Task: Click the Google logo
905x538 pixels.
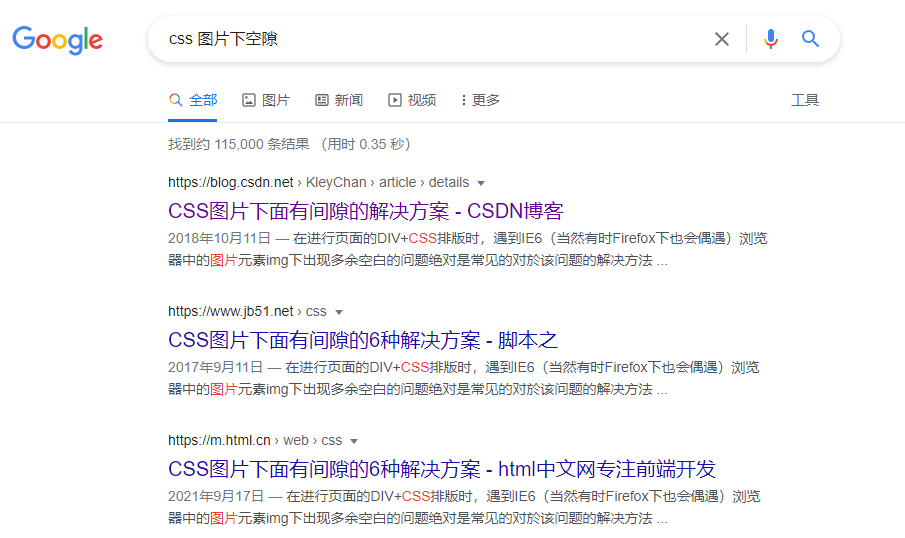Action: (x=58, y=40)
